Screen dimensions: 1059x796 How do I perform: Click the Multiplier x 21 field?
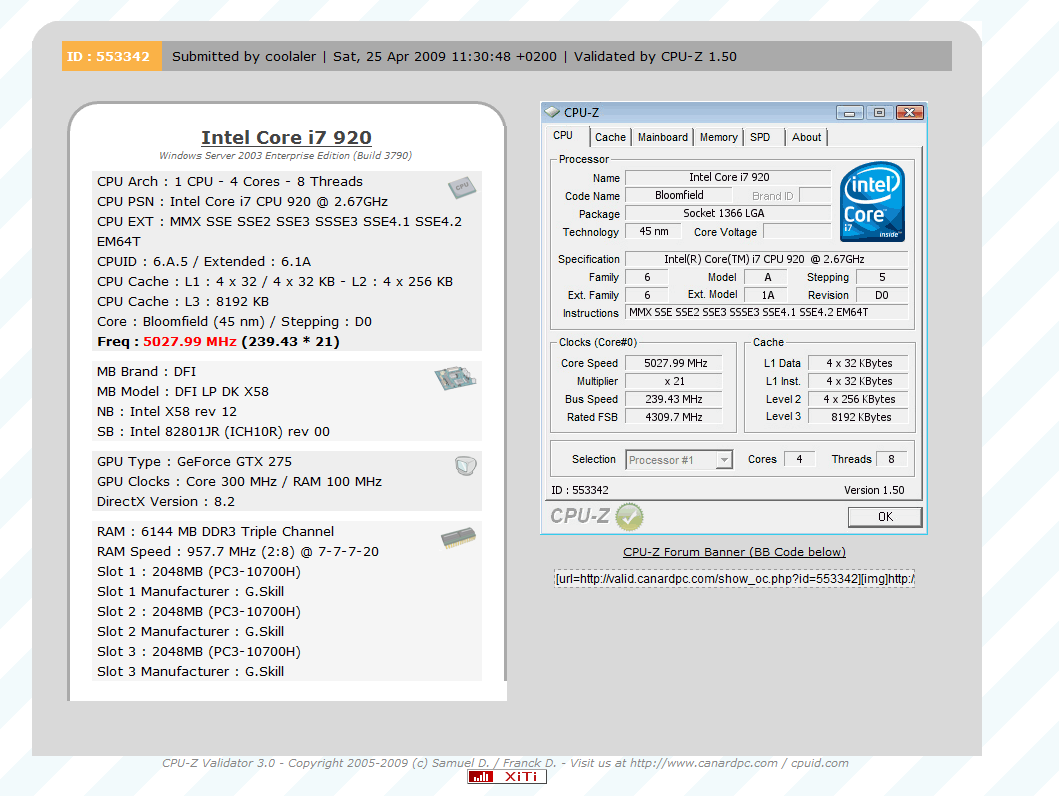[674, 381]
